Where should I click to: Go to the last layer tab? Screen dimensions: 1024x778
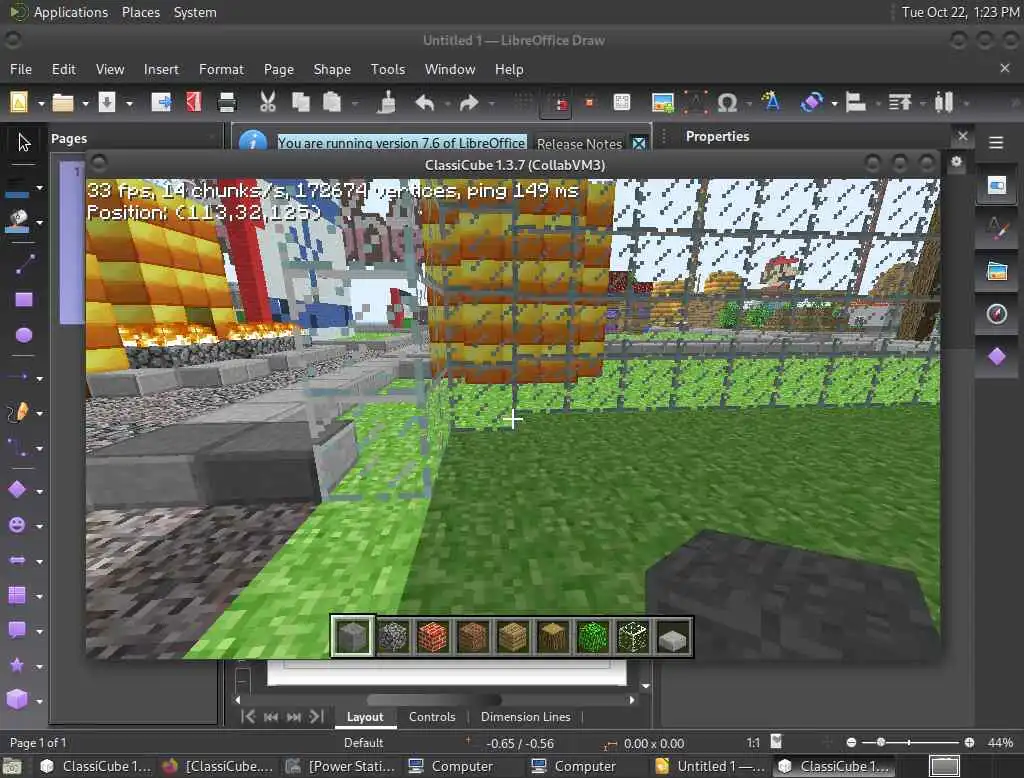tap(317, 717)
